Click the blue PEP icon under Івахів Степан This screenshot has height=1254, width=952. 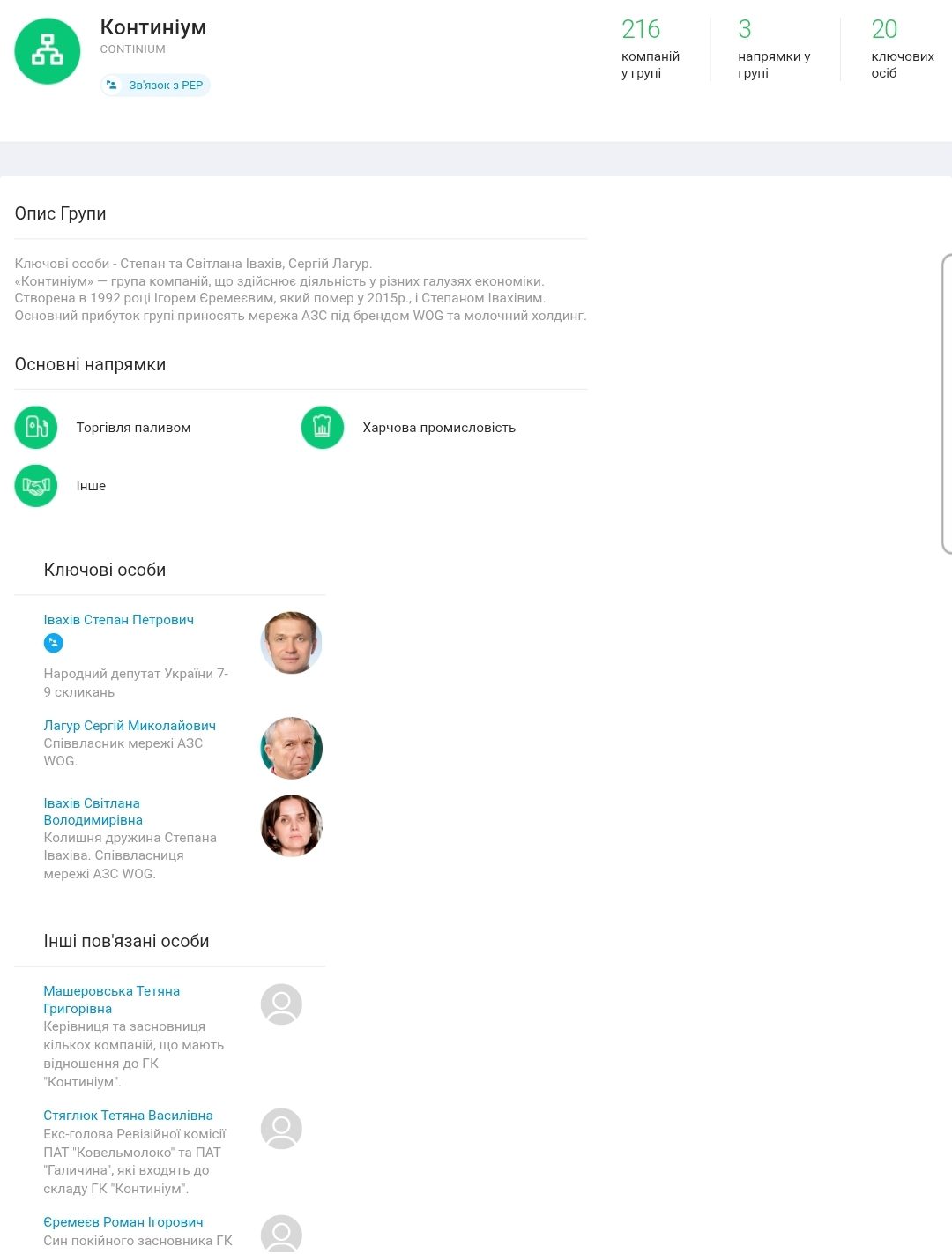click(x=54, y=644)
